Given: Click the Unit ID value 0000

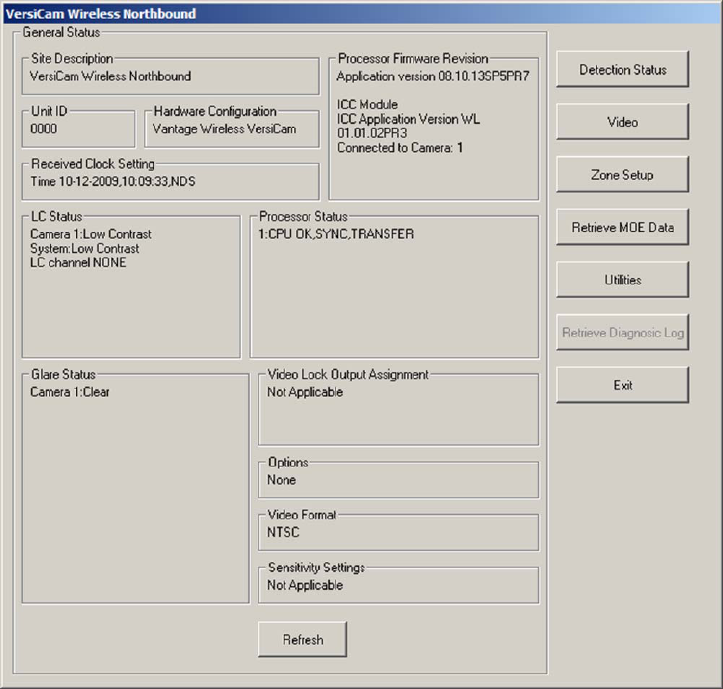Looking at the screenshot, I should pyautogui.click(x=43, y=129).
